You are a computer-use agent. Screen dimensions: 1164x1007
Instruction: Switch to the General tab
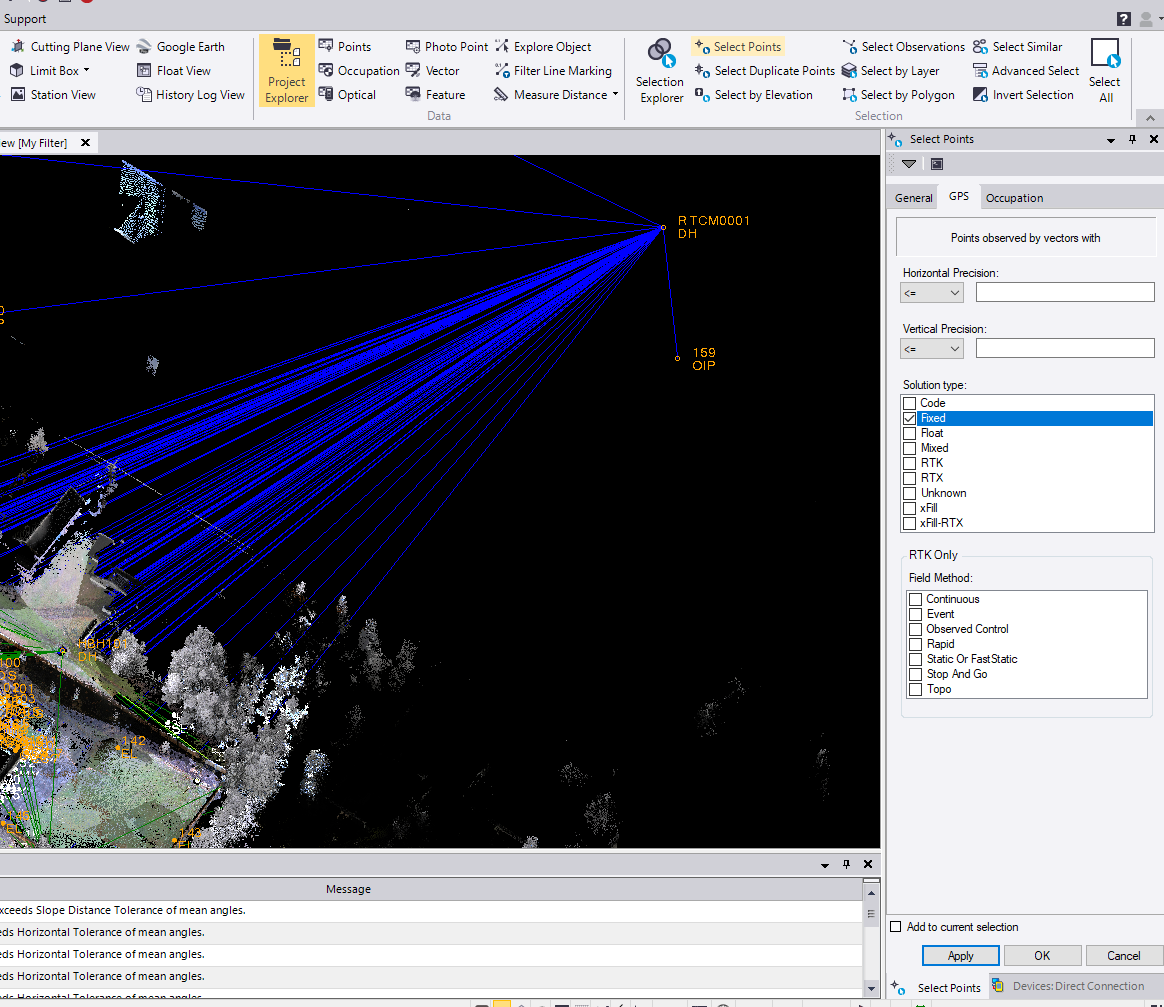[x=913, y=198]
